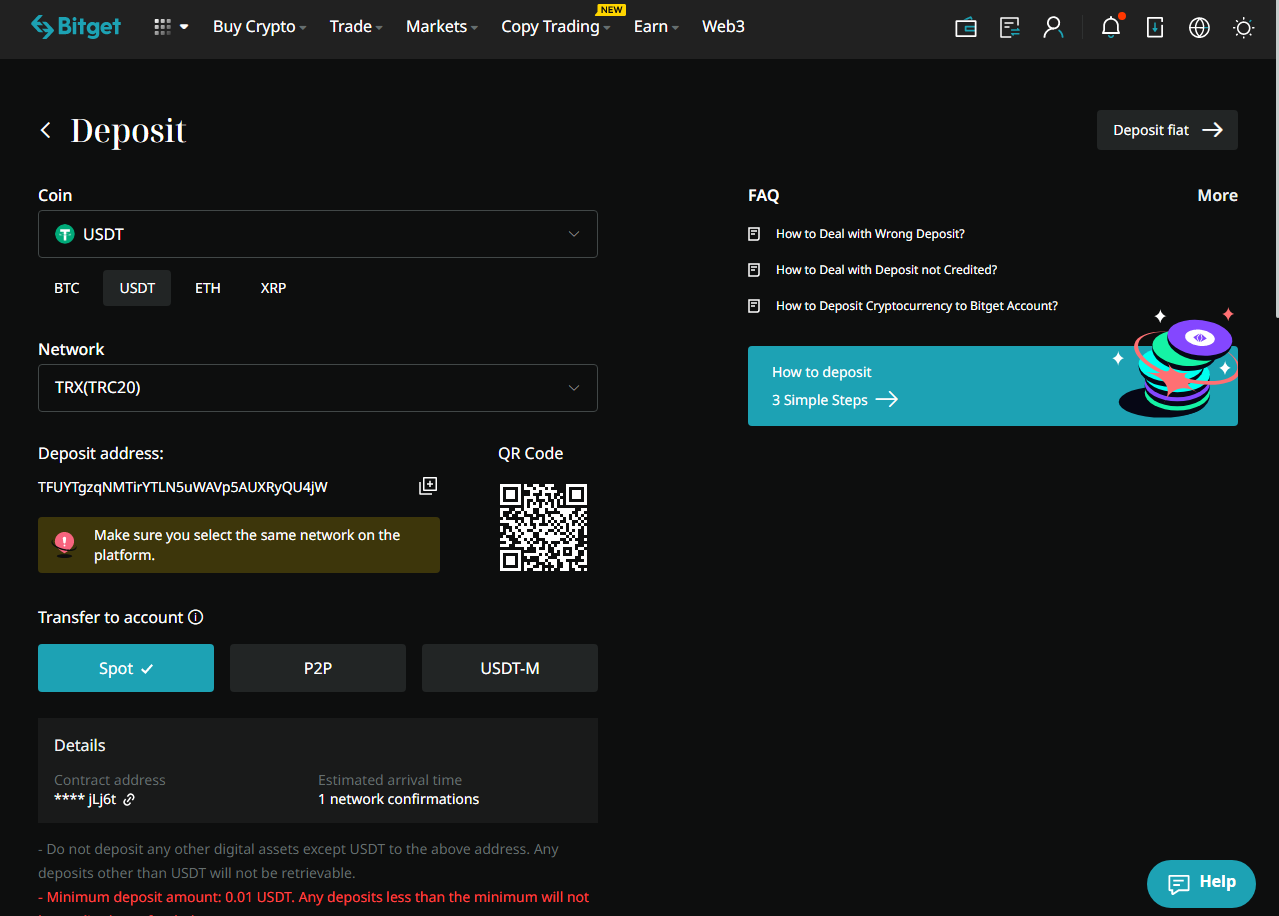
Task: Open How to Deal with Deposit not Credited
Action: pos(886,270)
